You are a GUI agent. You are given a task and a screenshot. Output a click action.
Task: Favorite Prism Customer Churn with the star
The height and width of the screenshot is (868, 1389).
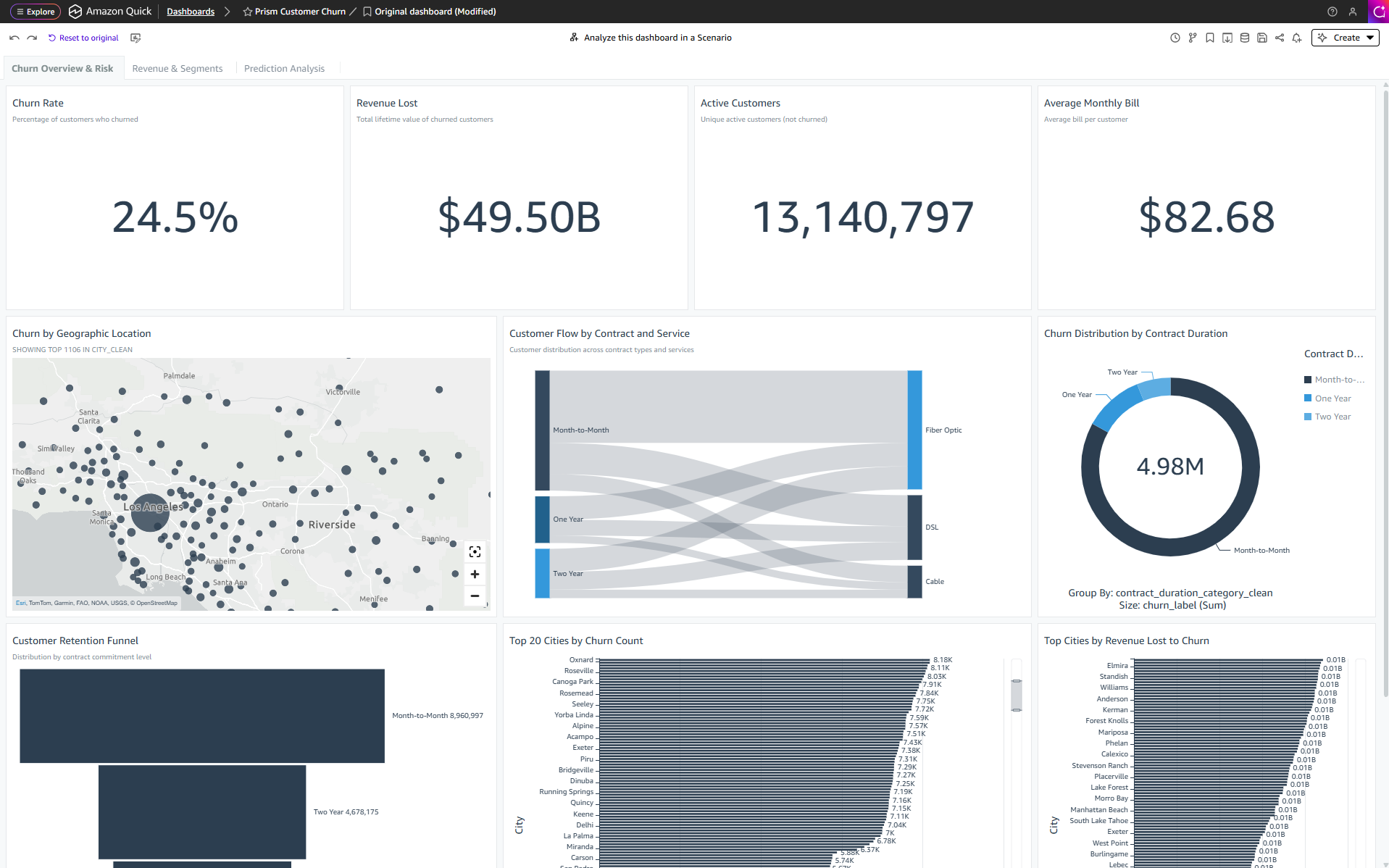(x=248, y=12)
